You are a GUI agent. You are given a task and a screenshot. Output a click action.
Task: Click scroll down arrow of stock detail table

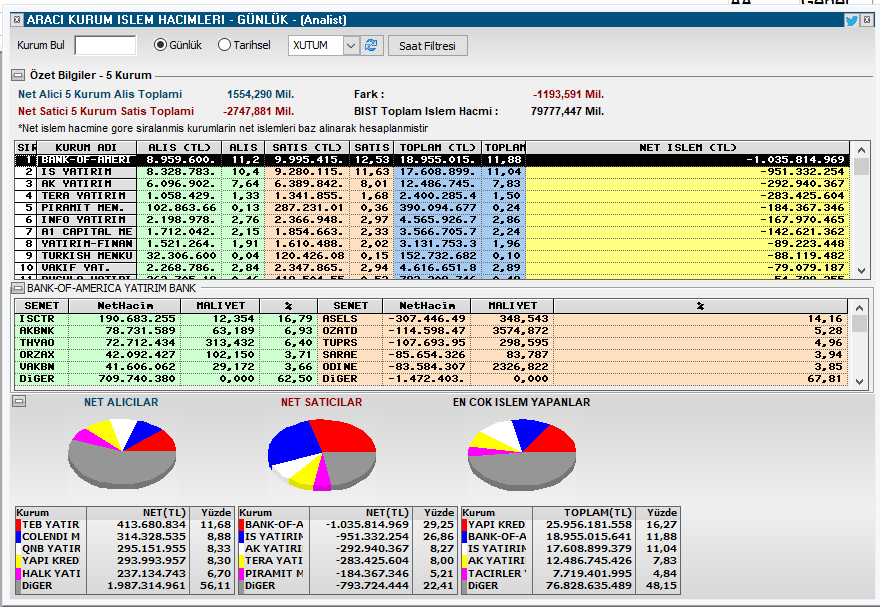click(859, 381)
